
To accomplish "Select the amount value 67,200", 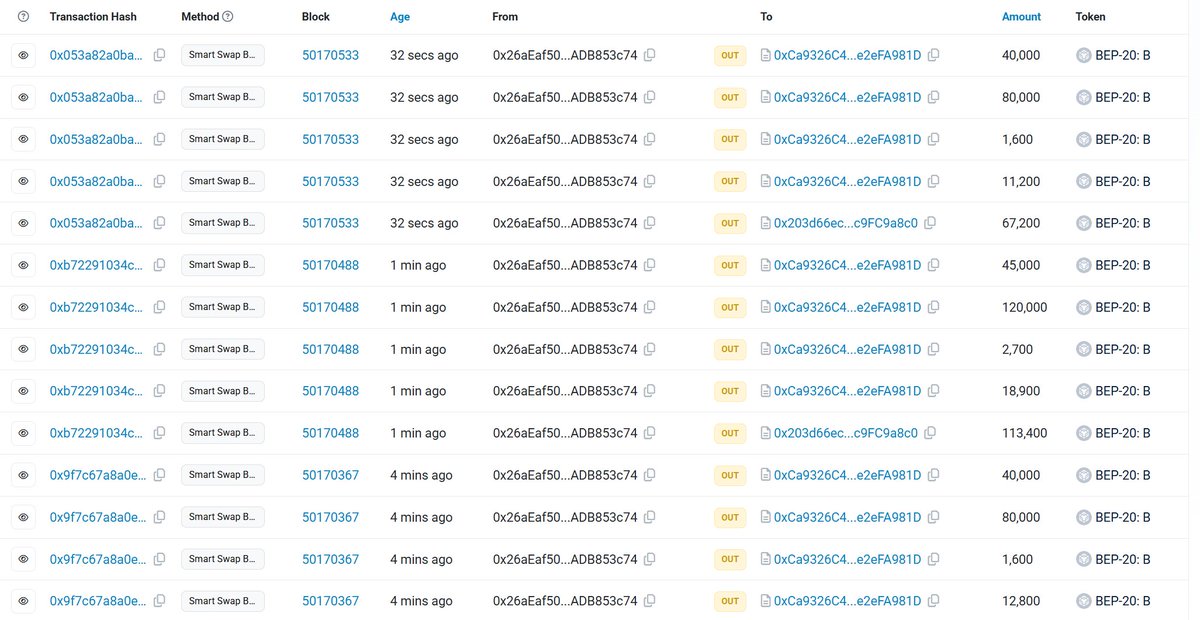I will tap(1021, 224).
